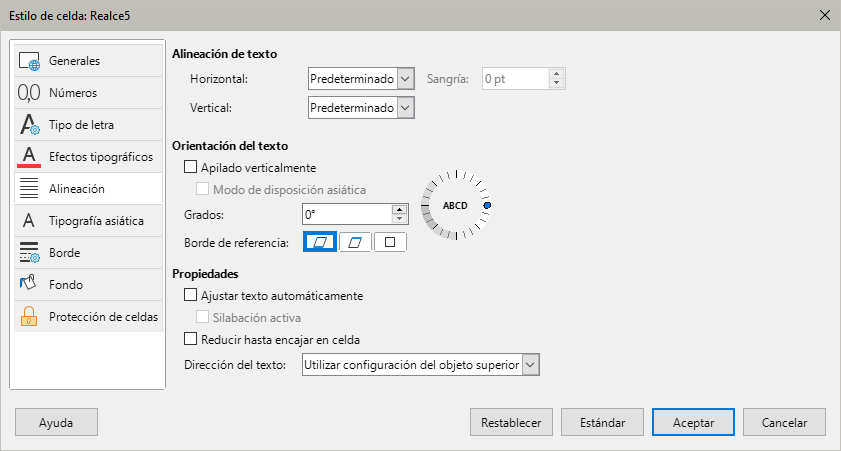Open the Vertical alignment dropdown
This screenshot has width=841, height=451.
[361, 108]
